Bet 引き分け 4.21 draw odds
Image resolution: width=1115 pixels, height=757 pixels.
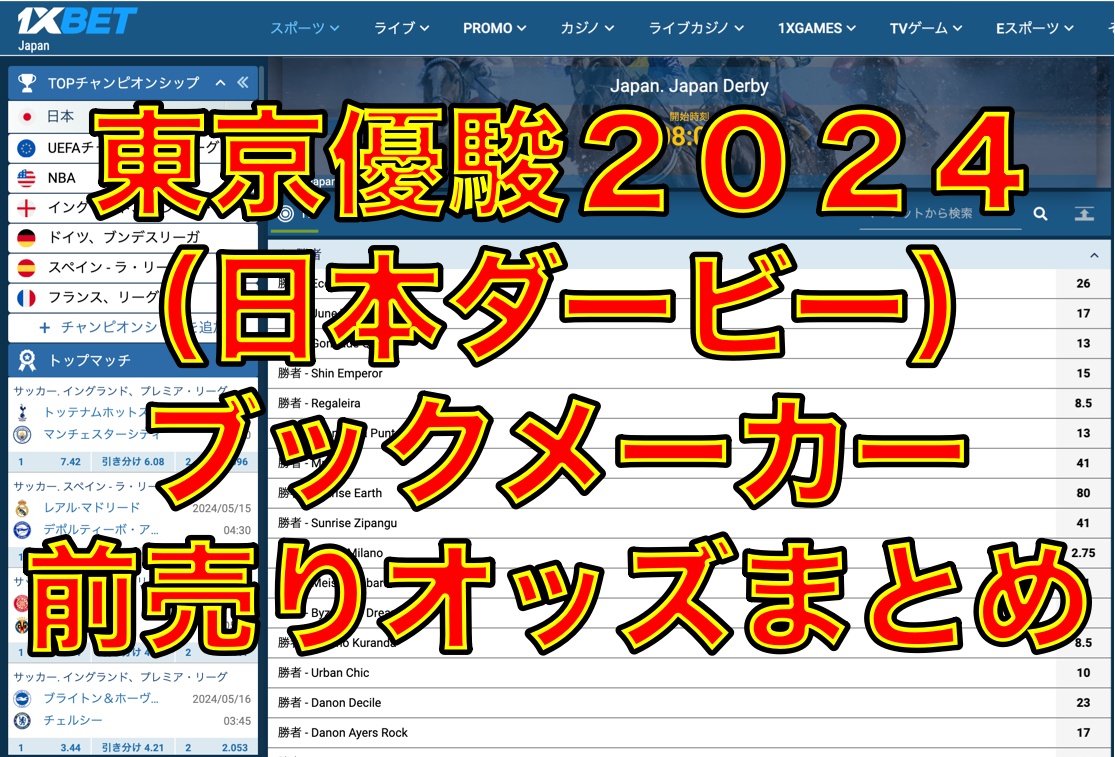coord(132,748)
